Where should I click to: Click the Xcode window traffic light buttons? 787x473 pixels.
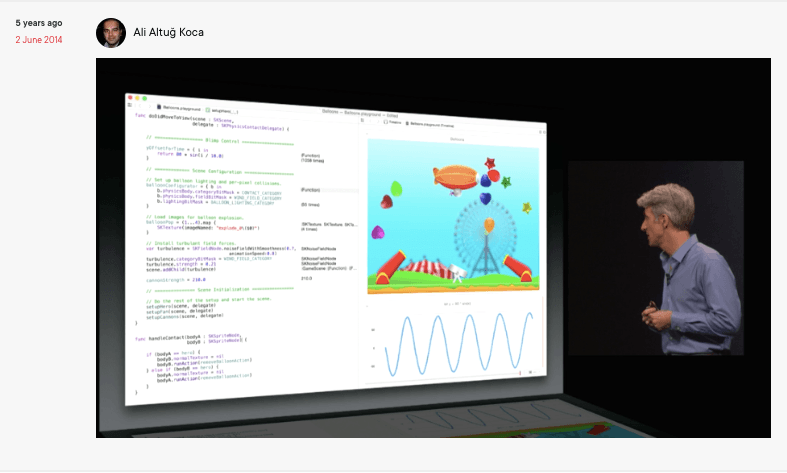(x=136, y=97)
